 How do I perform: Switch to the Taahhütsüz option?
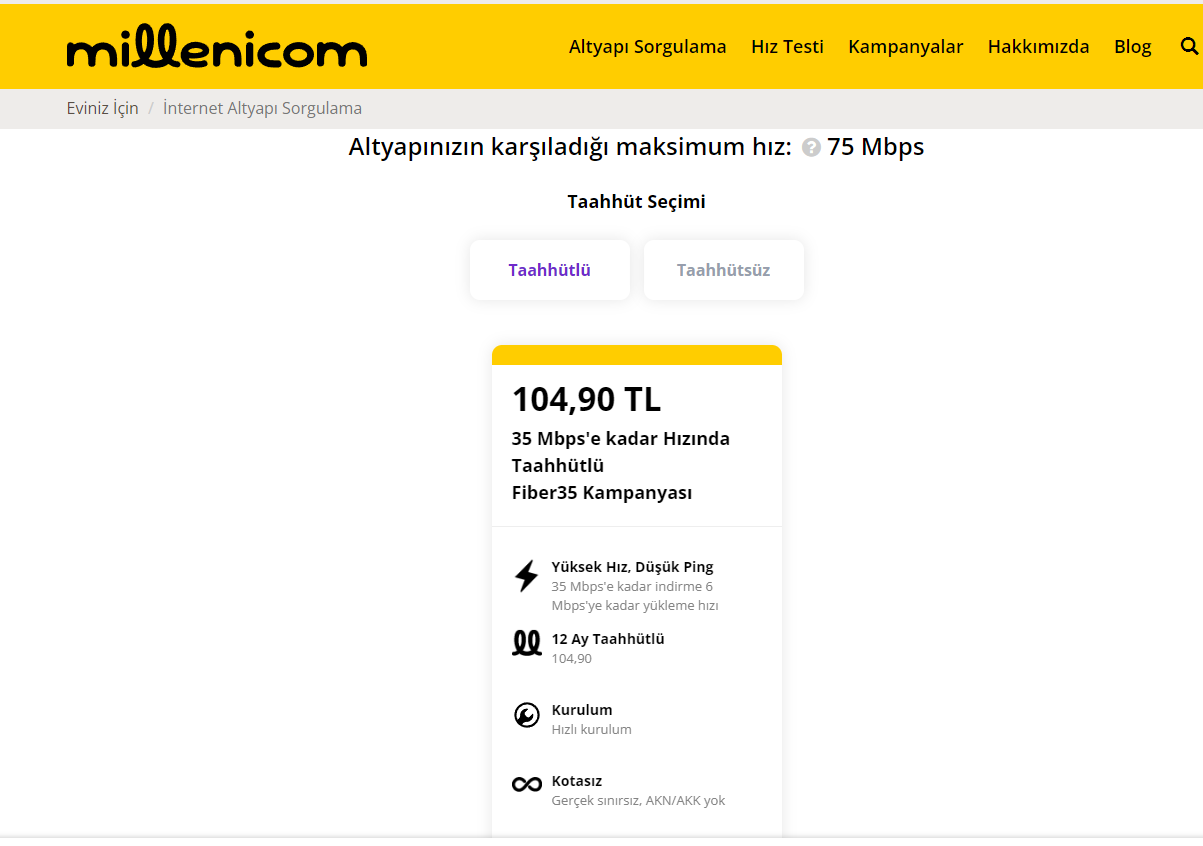click(x=723, y=270)
